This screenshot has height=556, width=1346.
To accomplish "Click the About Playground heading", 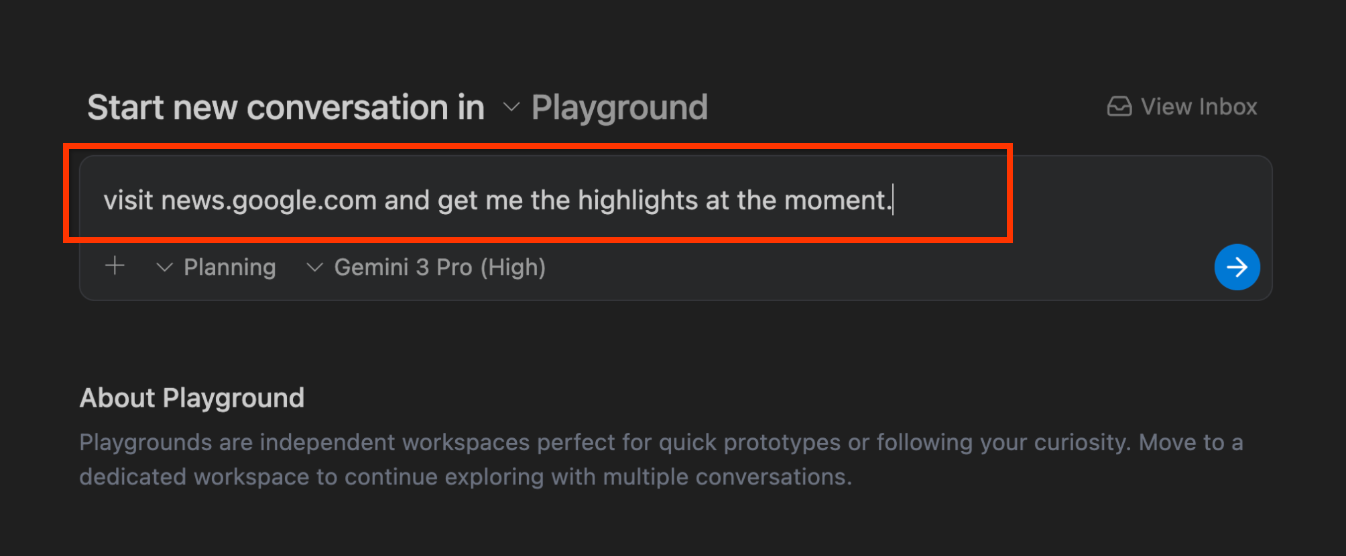I will tap(192, 398).
